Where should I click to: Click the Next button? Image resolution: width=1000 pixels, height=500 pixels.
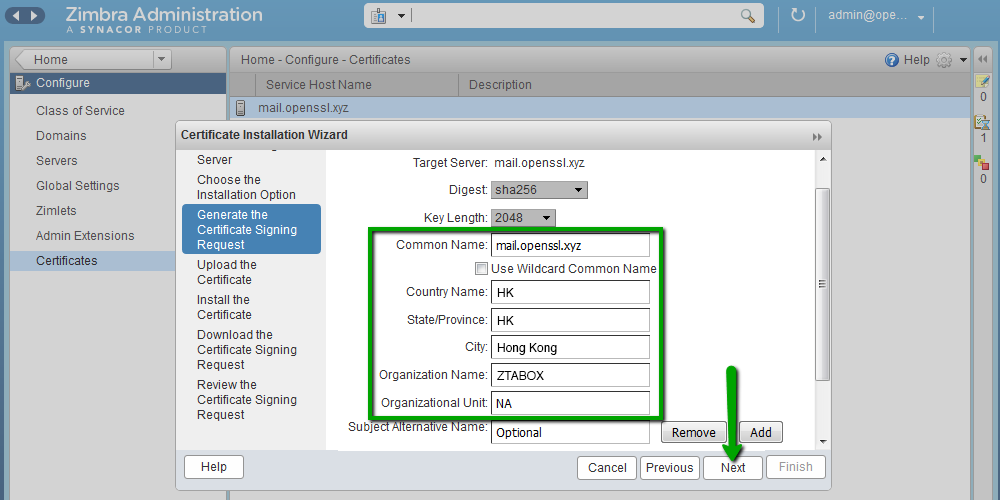(x=733, y=467)
